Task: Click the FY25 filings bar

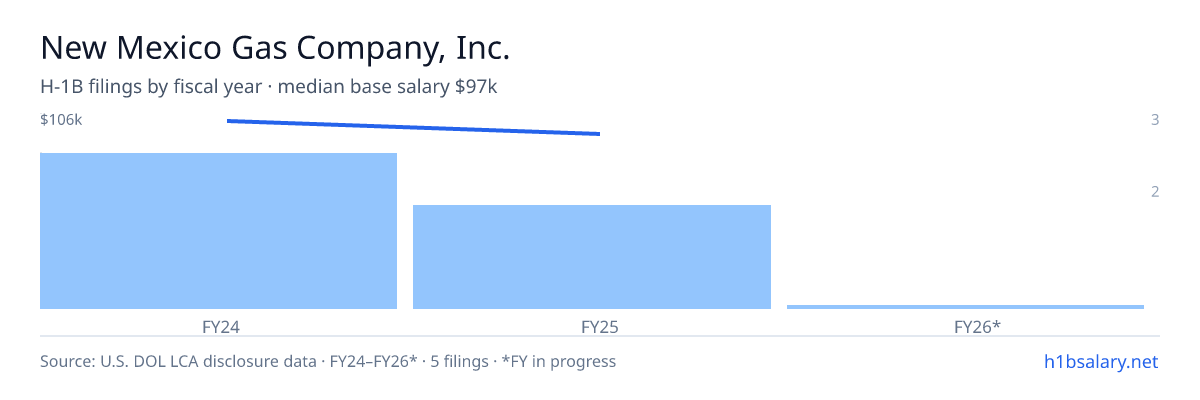Action: tap(592, 257)
